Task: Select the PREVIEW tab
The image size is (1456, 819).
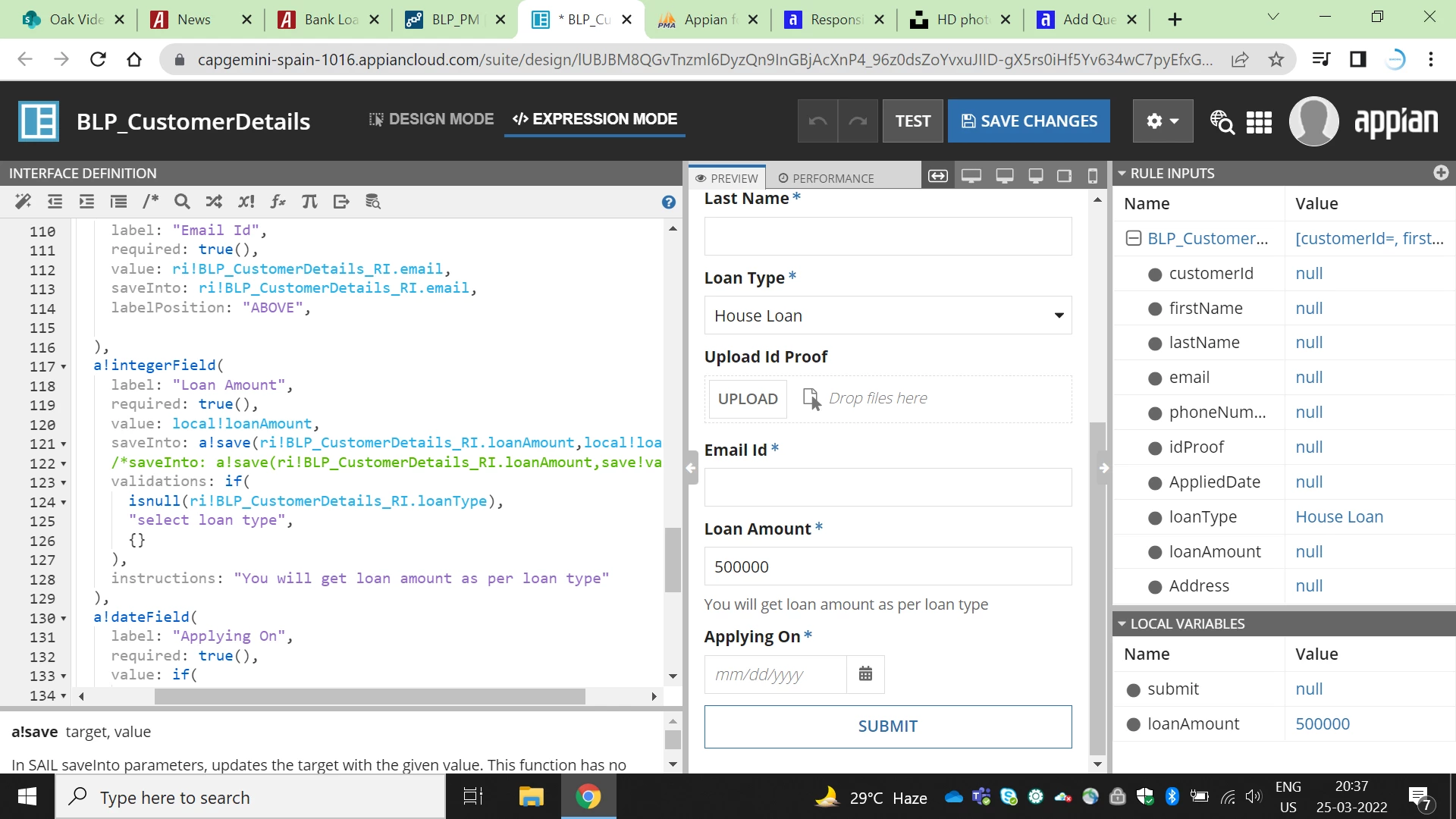Action: [x=726, y=178]
